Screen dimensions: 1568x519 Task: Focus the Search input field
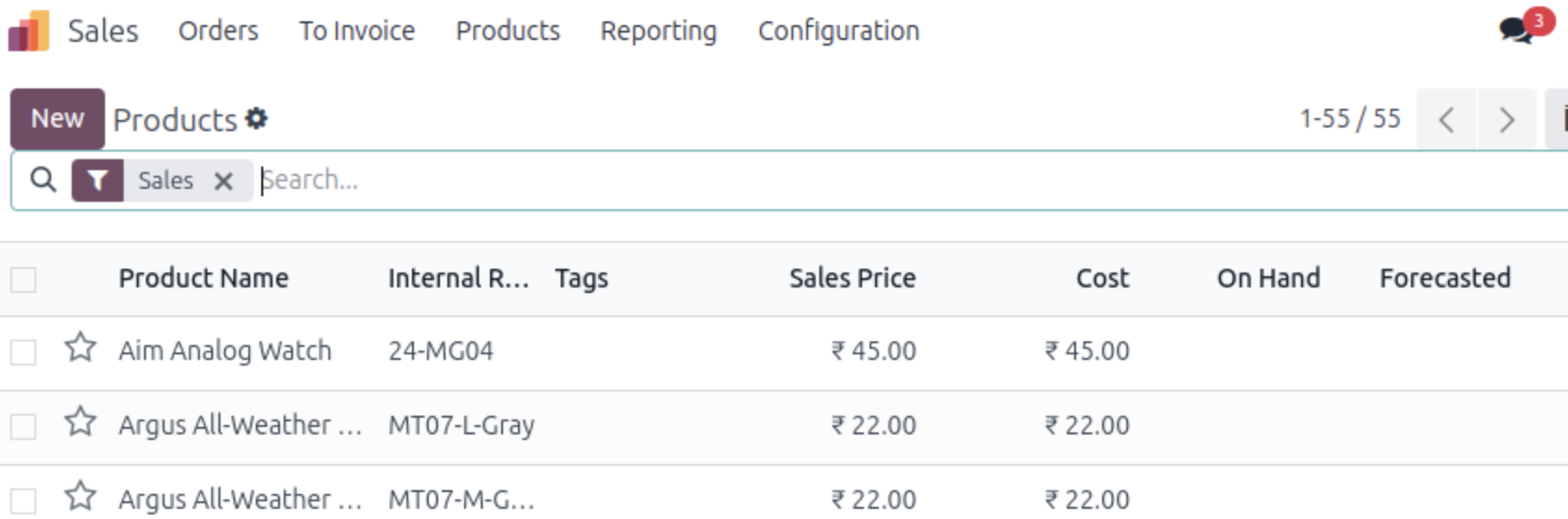pyautogui.click(x=911, y=180)
